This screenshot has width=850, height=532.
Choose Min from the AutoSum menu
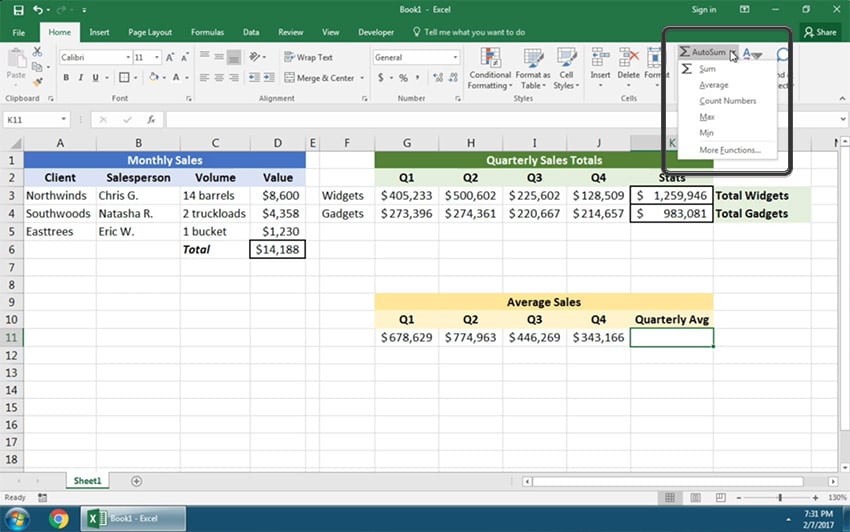click(x=706, y=132)
